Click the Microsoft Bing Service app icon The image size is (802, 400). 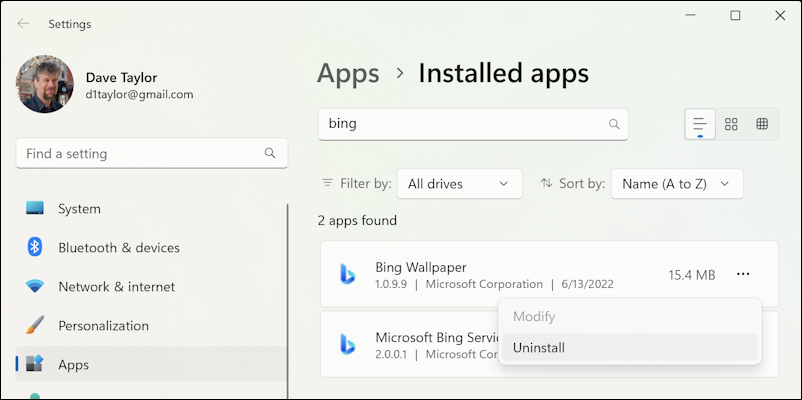click(348, 345)
